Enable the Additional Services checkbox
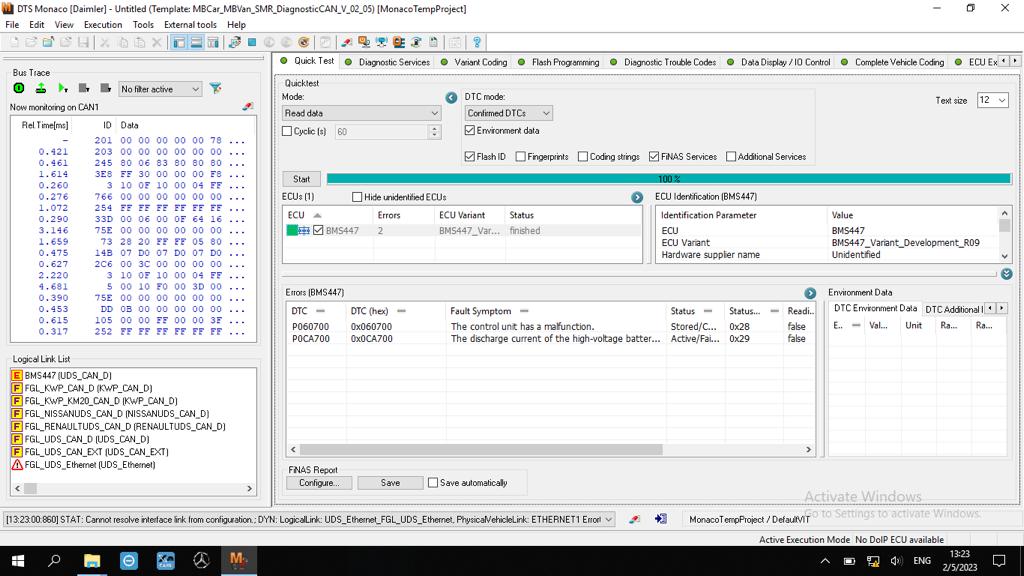 pyautogui.click(x=731, y=157)
